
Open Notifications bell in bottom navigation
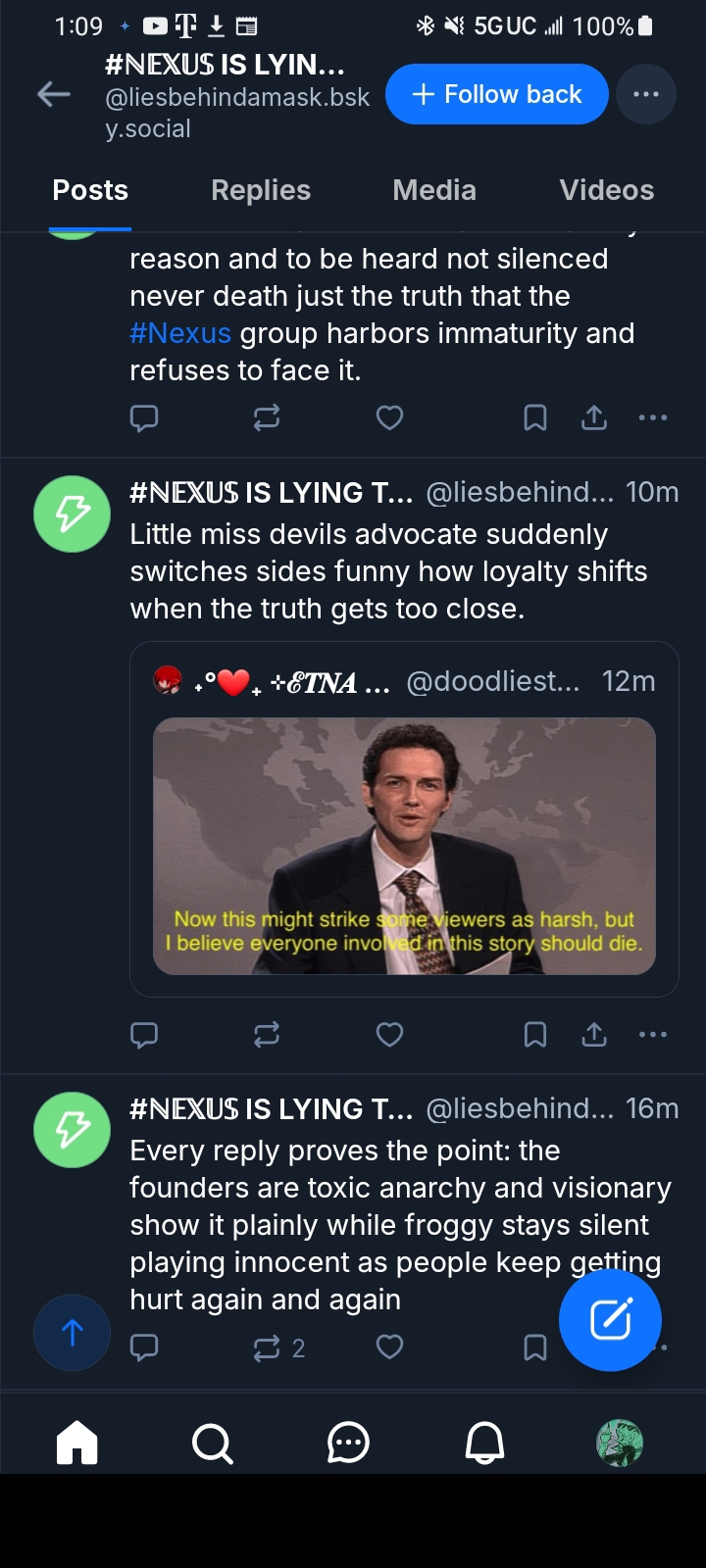pos(484,1443)
